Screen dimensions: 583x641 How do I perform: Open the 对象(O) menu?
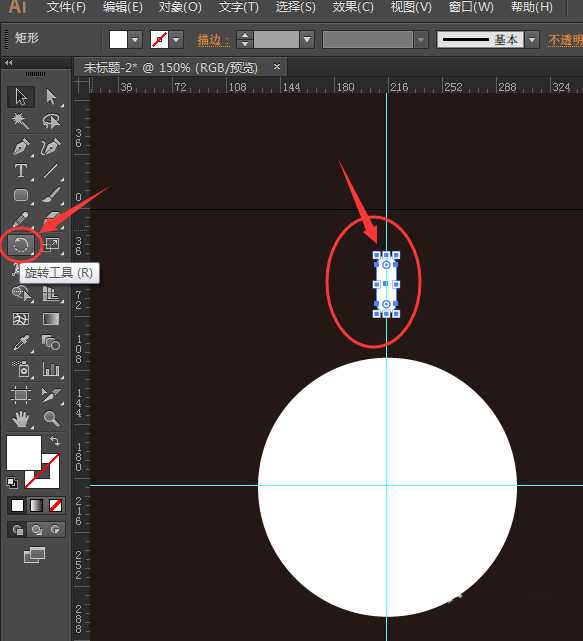tap(180, 7)
